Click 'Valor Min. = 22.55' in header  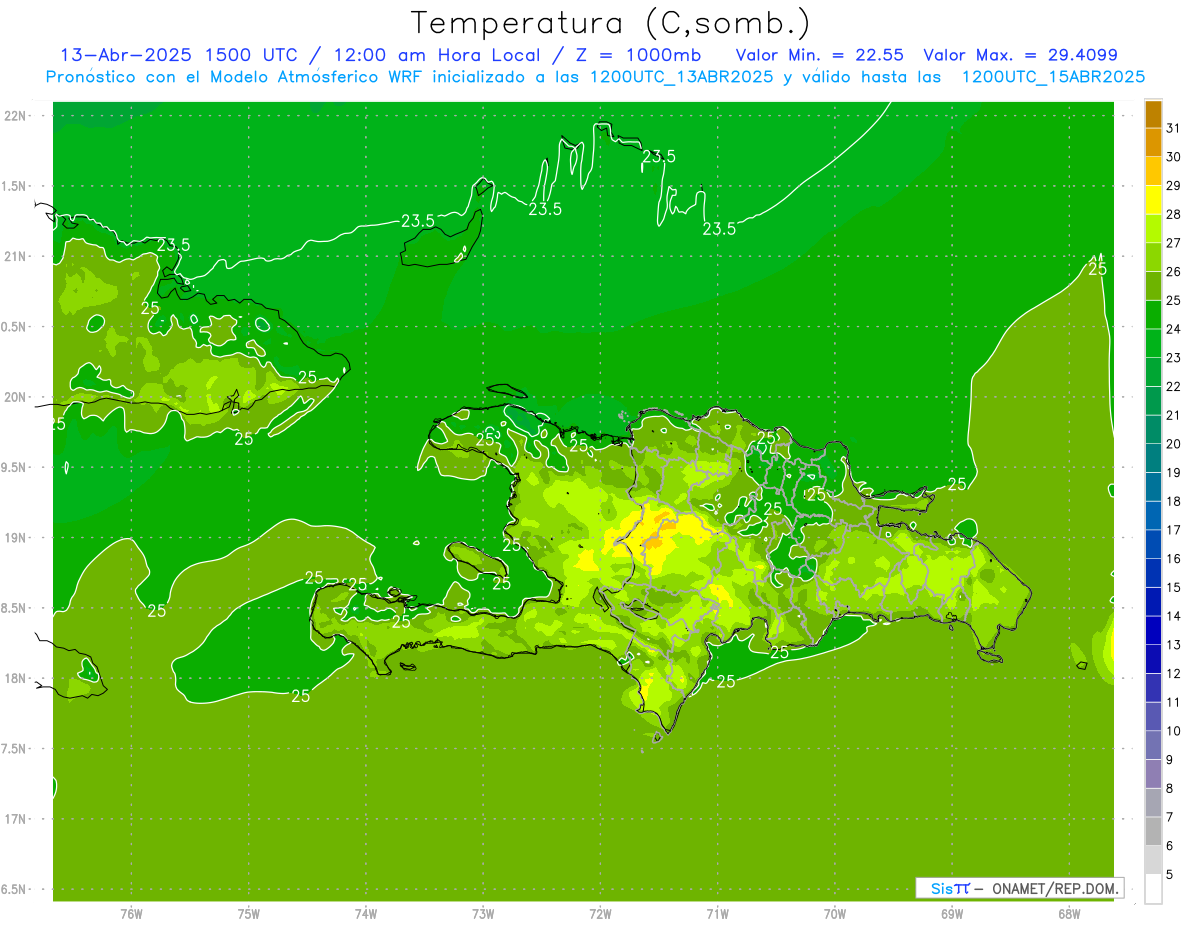[822, 55]
